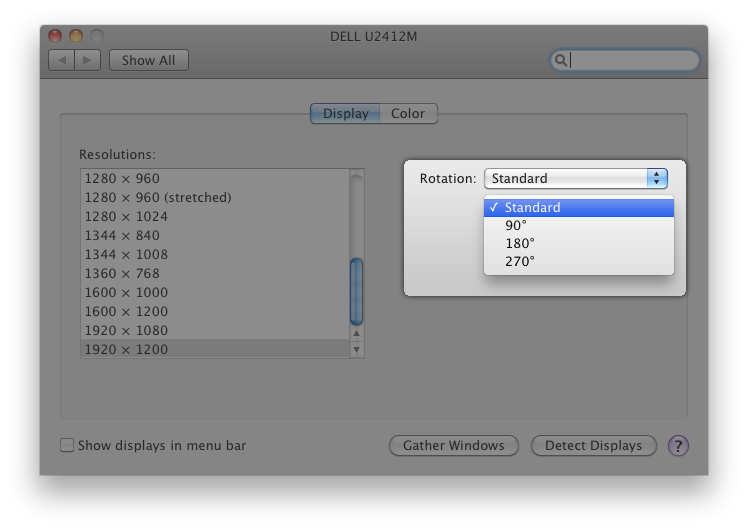Click the magnifying glass search icon
This screenshot has width=748, height=530.
click(561, 60)
